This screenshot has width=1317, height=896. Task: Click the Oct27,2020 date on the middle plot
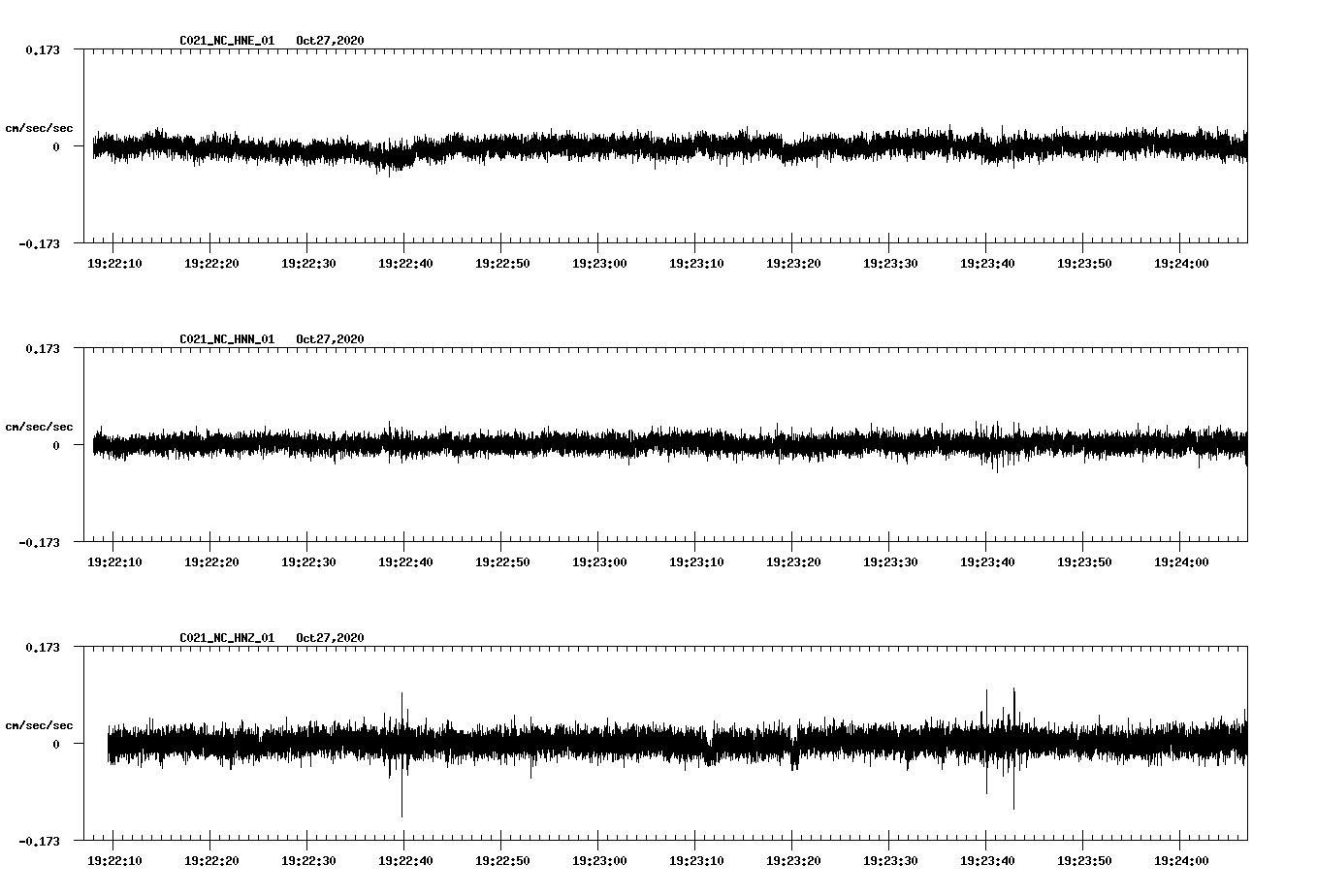[330, 339]
